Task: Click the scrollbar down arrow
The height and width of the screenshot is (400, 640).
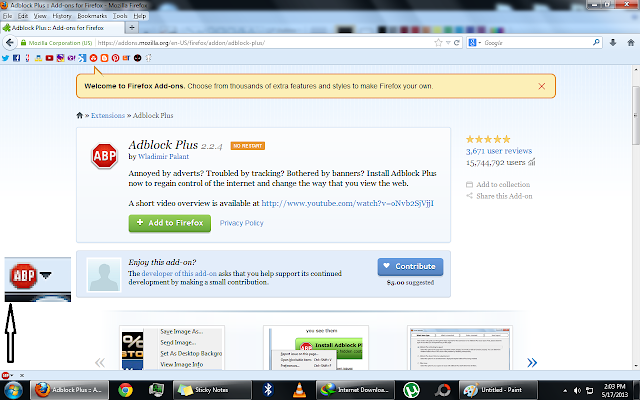Action: click(636, 366)
